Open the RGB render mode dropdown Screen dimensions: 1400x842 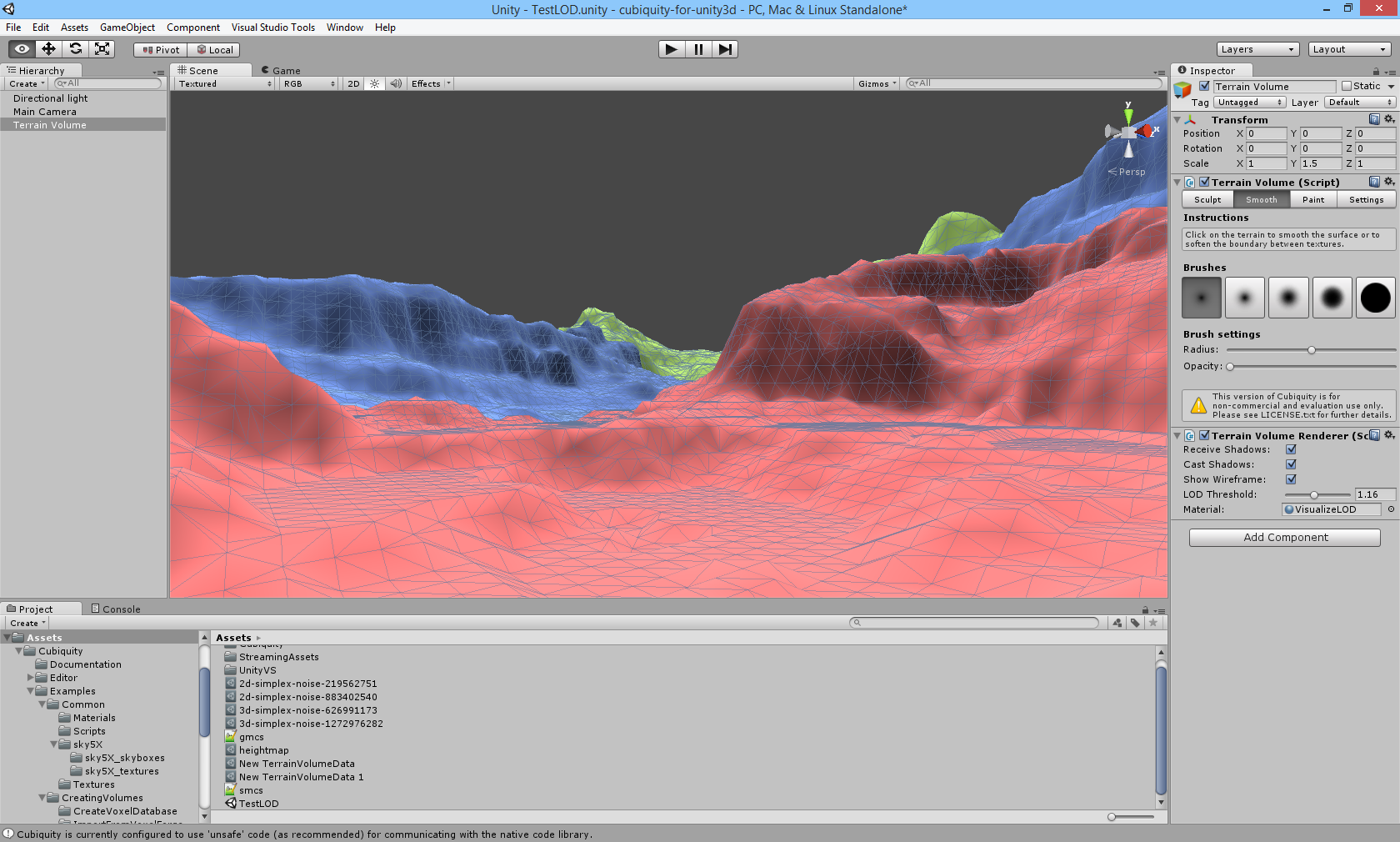(x=308, y=83)
